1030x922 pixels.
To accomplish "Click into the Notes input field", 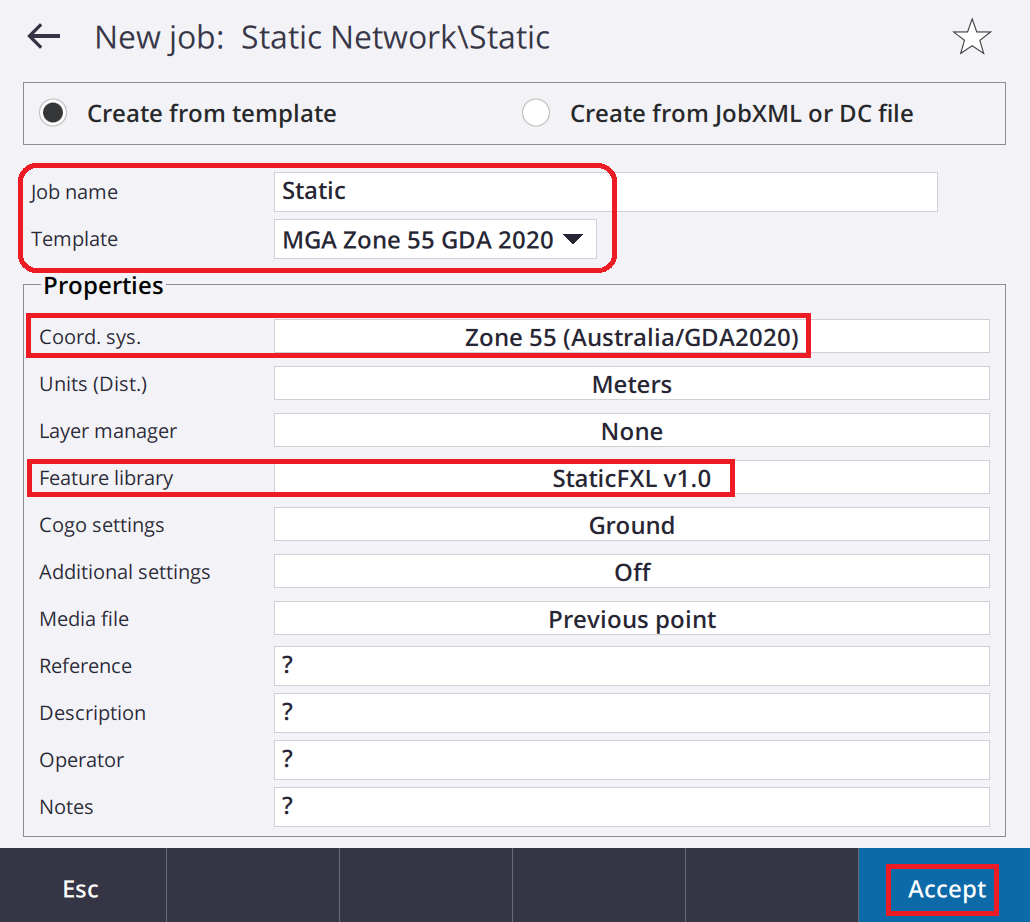I will click(x=632, y=807).
